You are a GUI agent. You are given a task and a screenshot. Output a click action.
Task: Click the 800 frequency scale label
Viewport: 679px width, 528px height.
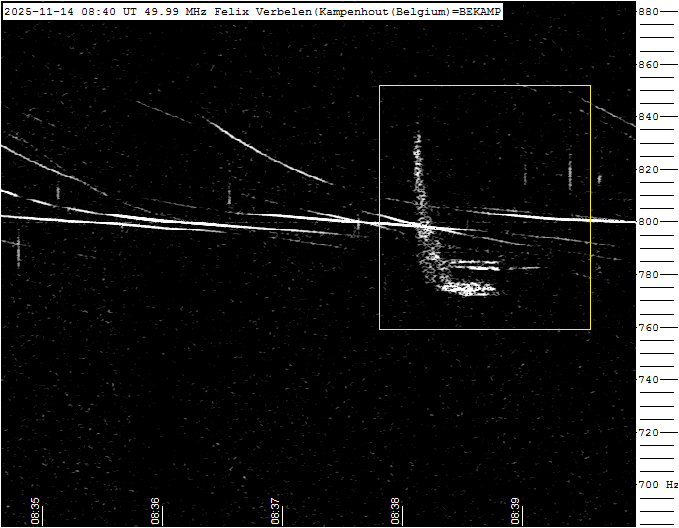[649, 222]
